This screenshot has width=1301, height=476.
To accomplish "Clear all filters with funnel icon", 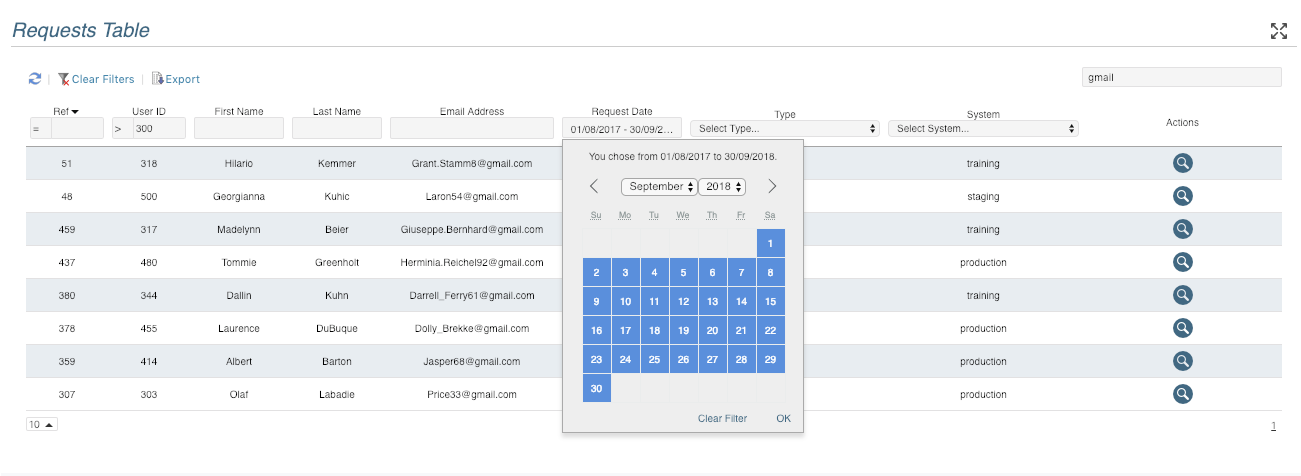I will click(x=64, y=79).
